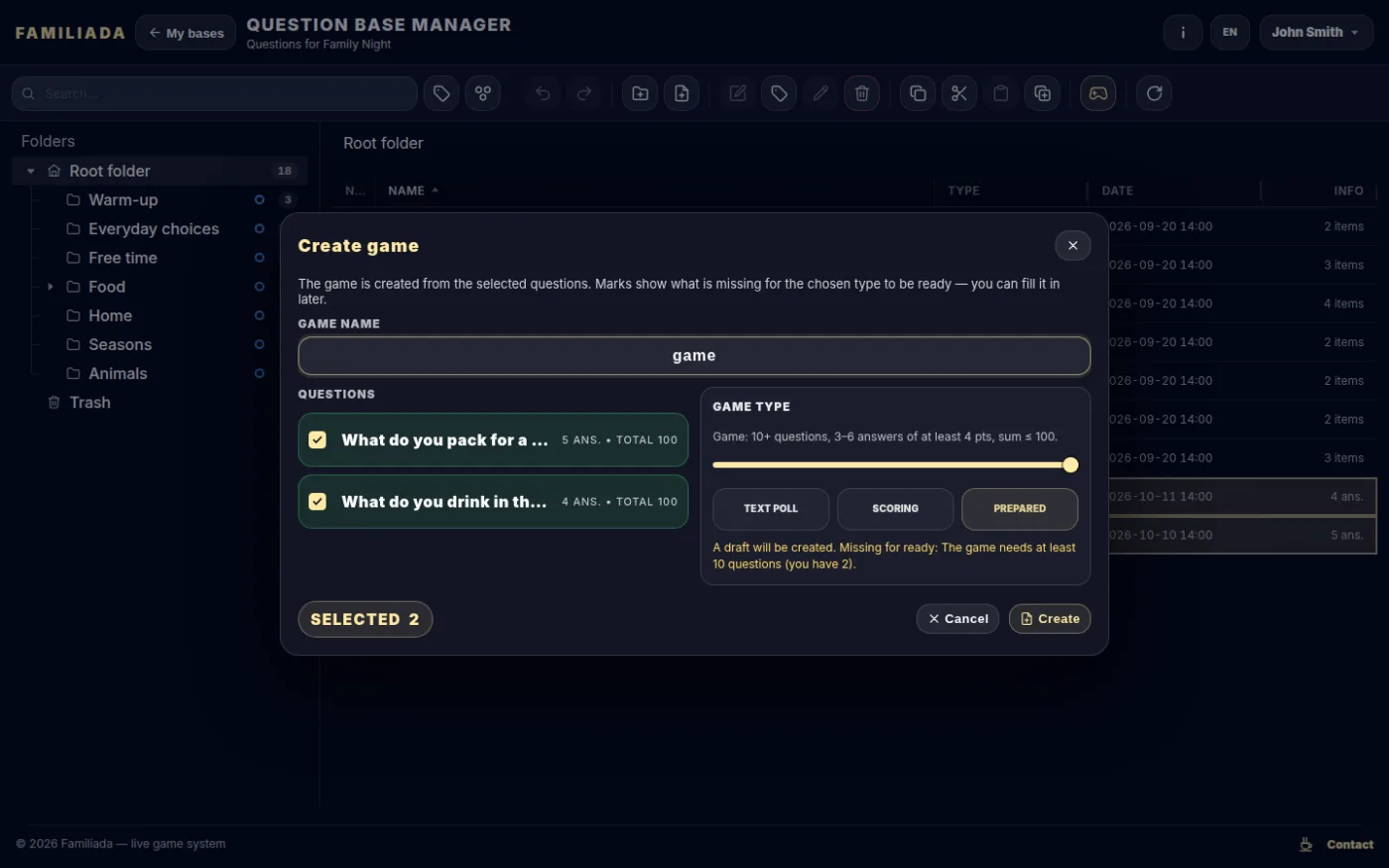Click the clipboard paste icon
1389x868 pixels.
[1001, 93]
